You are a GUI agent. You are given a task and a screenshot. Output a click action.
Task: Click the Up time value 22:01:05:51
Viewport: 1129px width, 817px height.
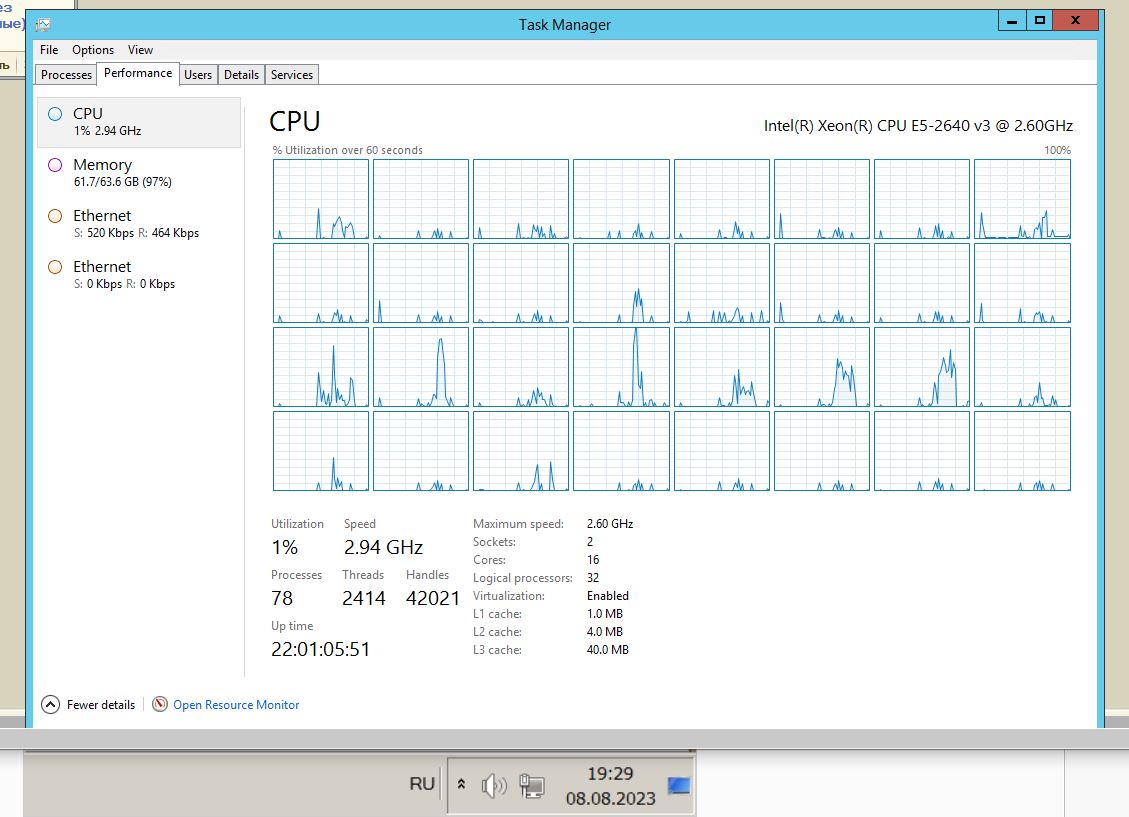320,649
